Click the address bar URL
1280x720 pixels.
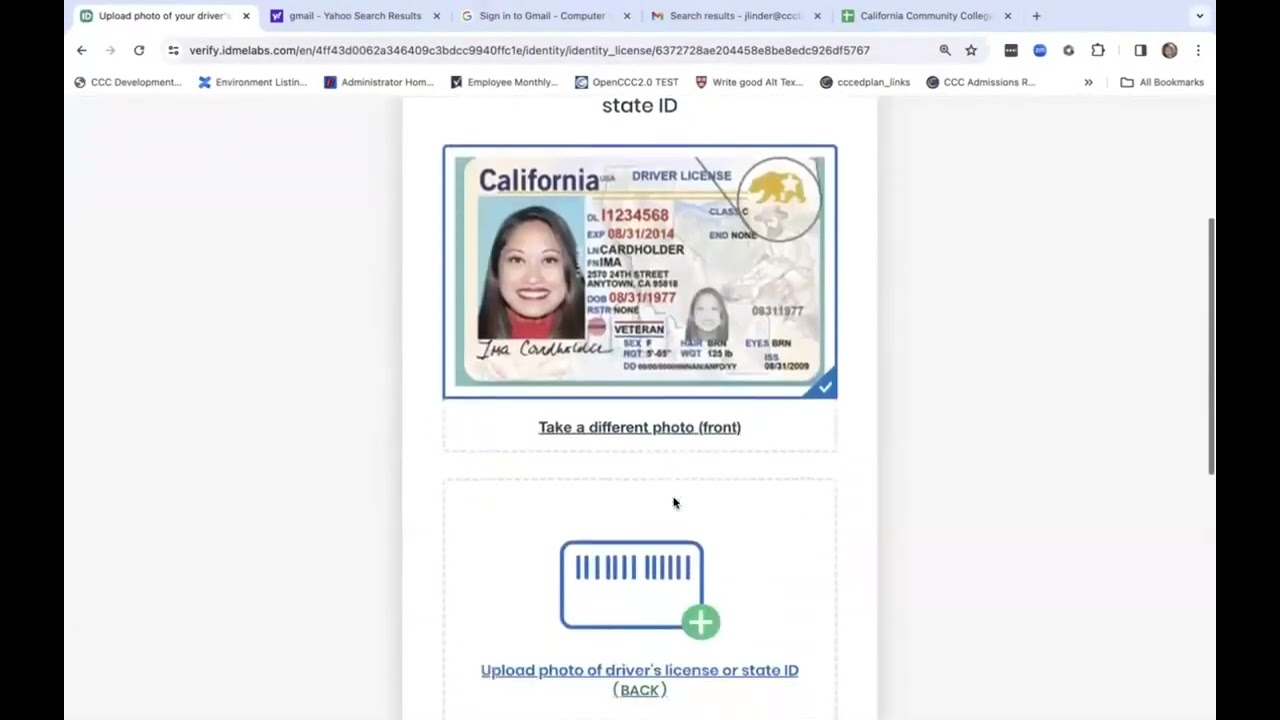point(529,50)
